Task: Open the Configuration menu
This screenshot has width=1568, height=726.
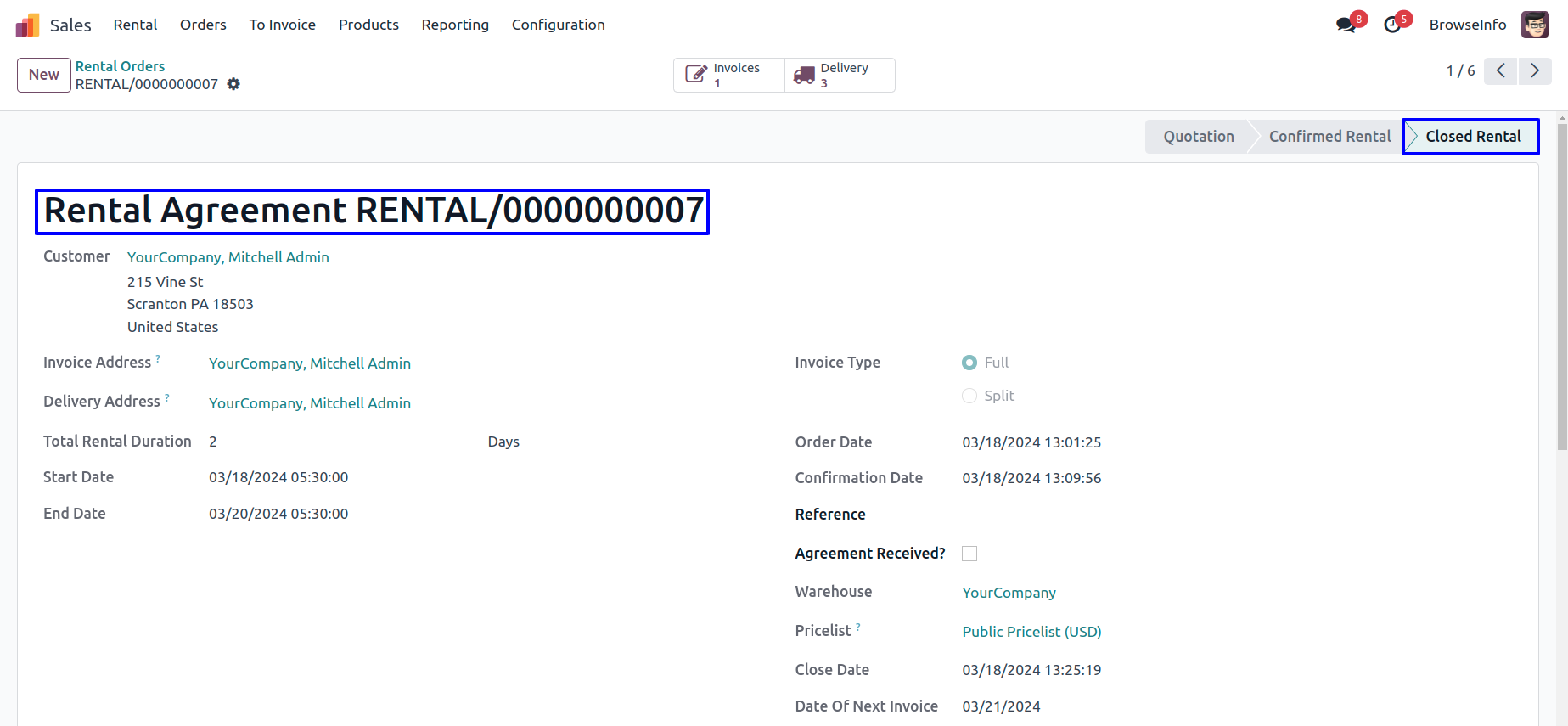Action: (x=559, y=25)
